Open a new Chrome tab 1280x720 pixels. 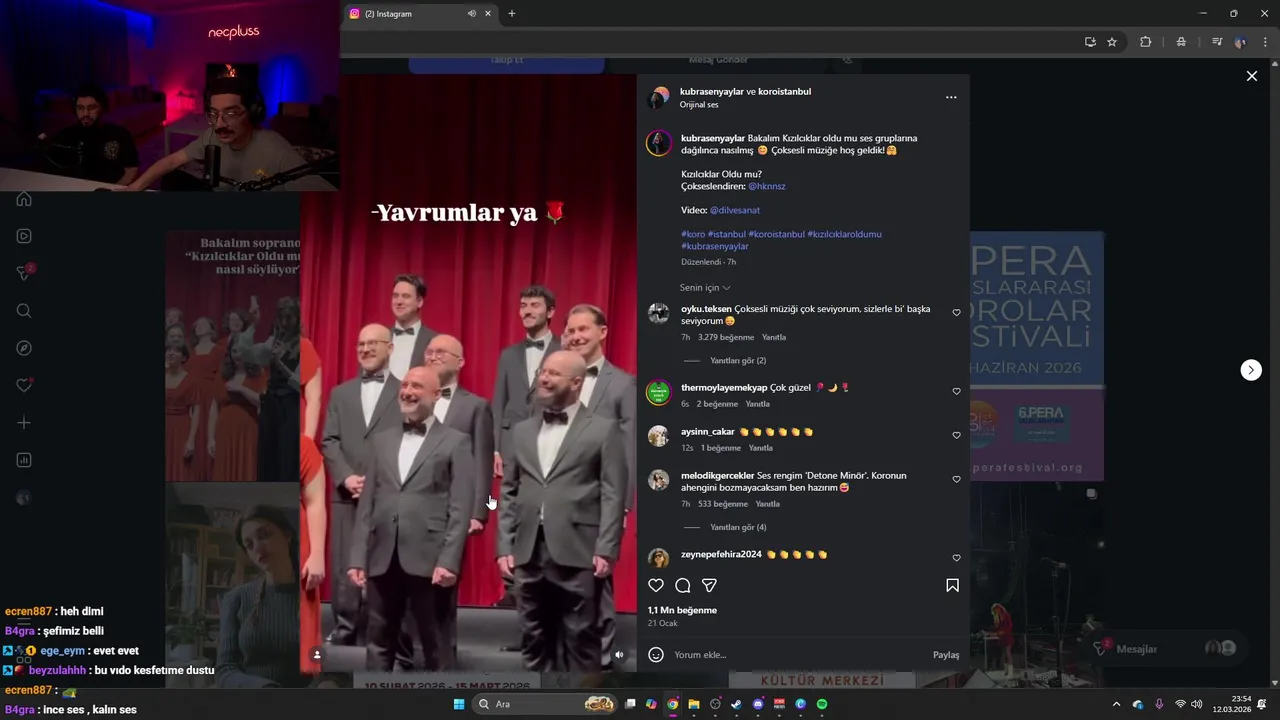point(511,13)
